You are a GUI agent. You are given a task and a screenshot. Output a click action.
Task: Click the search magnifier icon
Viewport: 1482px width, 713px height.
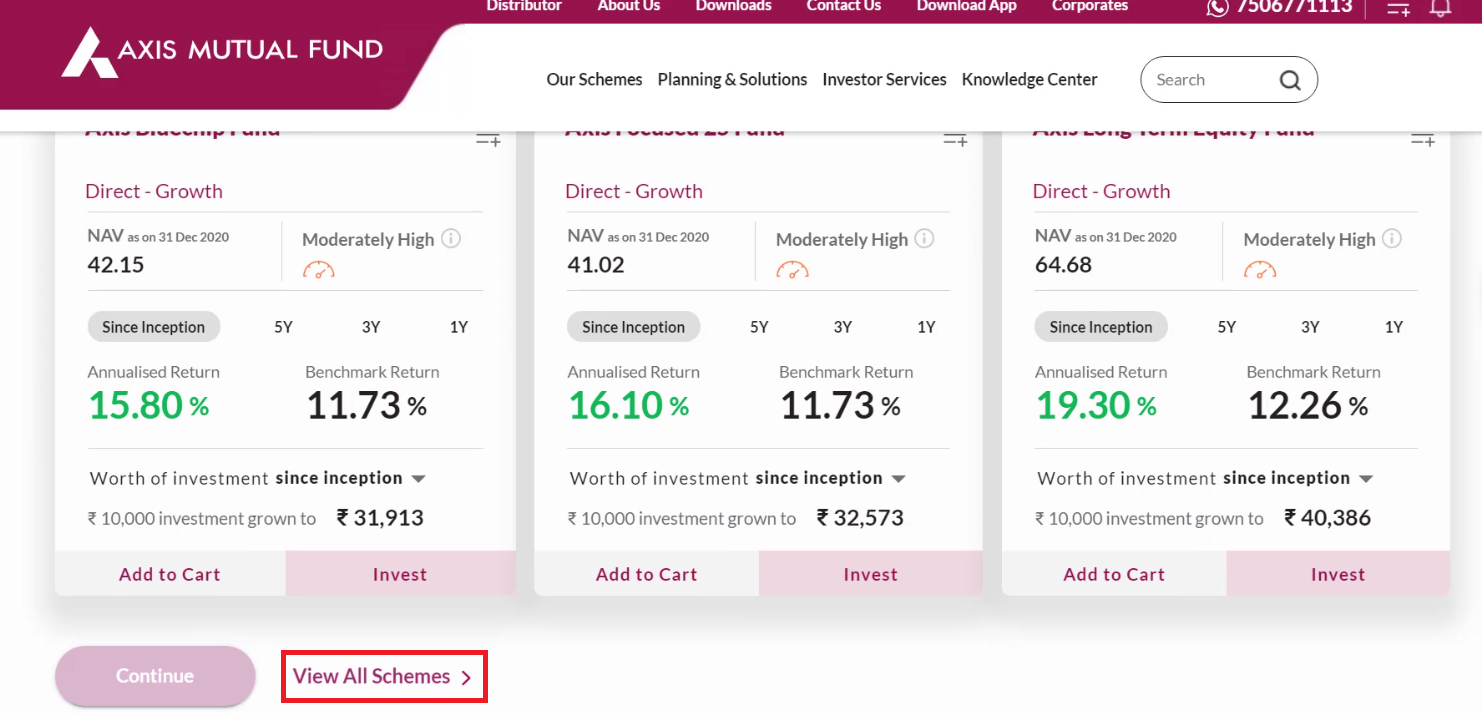click(x=1290, y=79)
